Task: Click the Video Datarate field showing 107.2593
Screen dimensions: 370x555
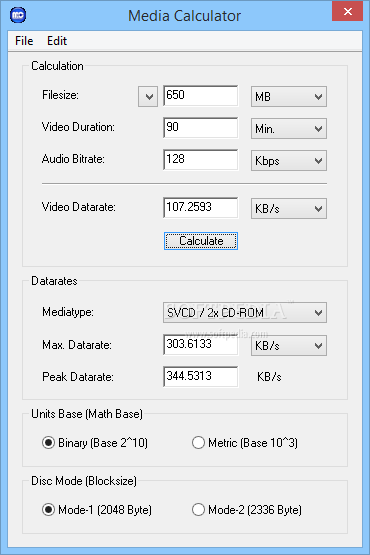Action: point(201,208)
